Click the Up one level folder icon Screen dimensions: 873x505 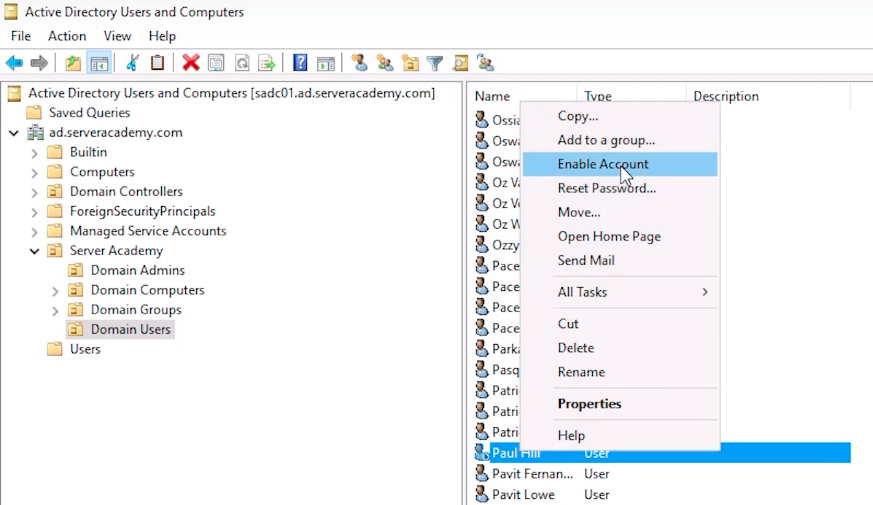73,63
